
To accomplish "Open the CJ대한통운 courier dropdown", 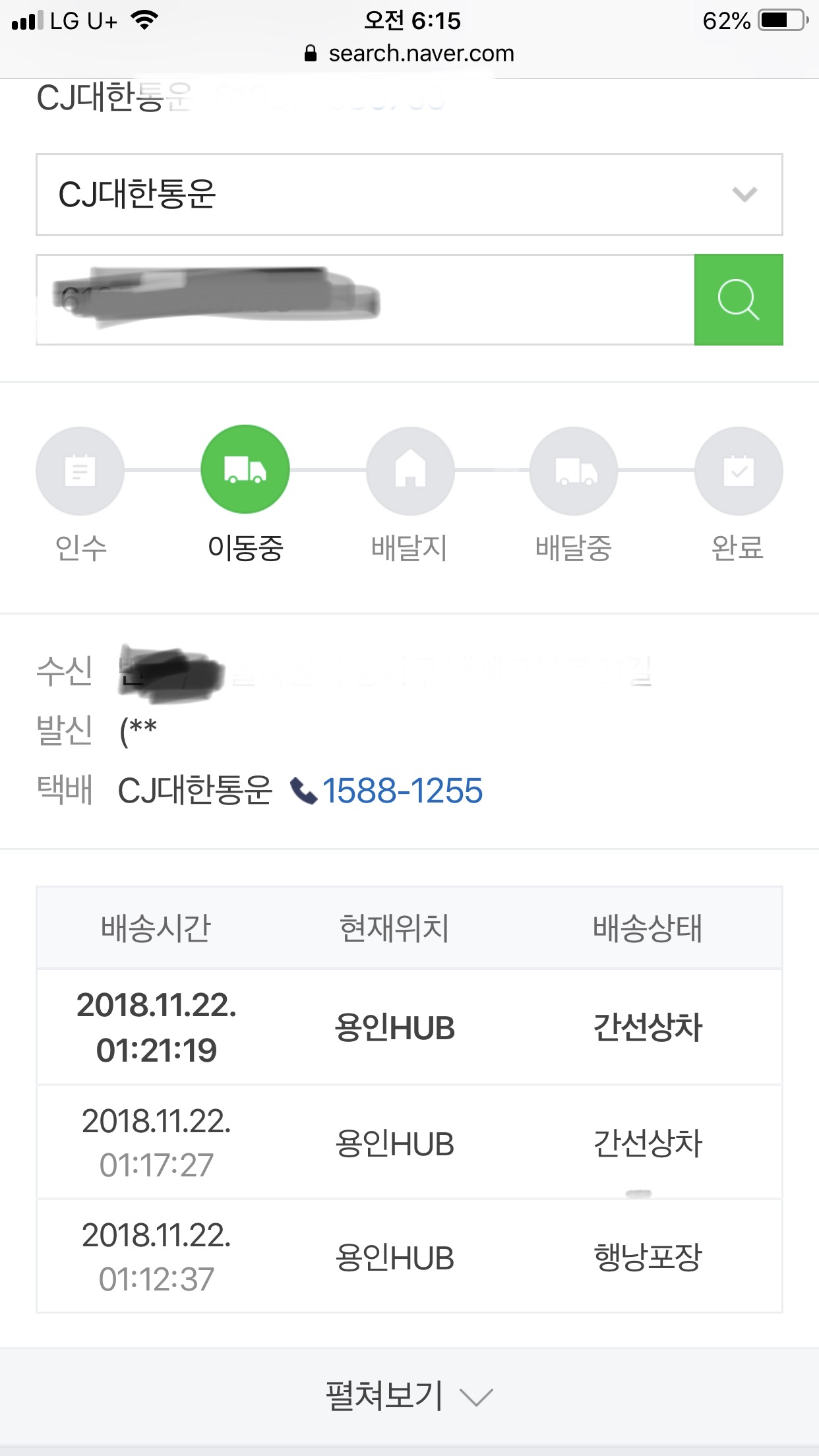I will 409,195.
